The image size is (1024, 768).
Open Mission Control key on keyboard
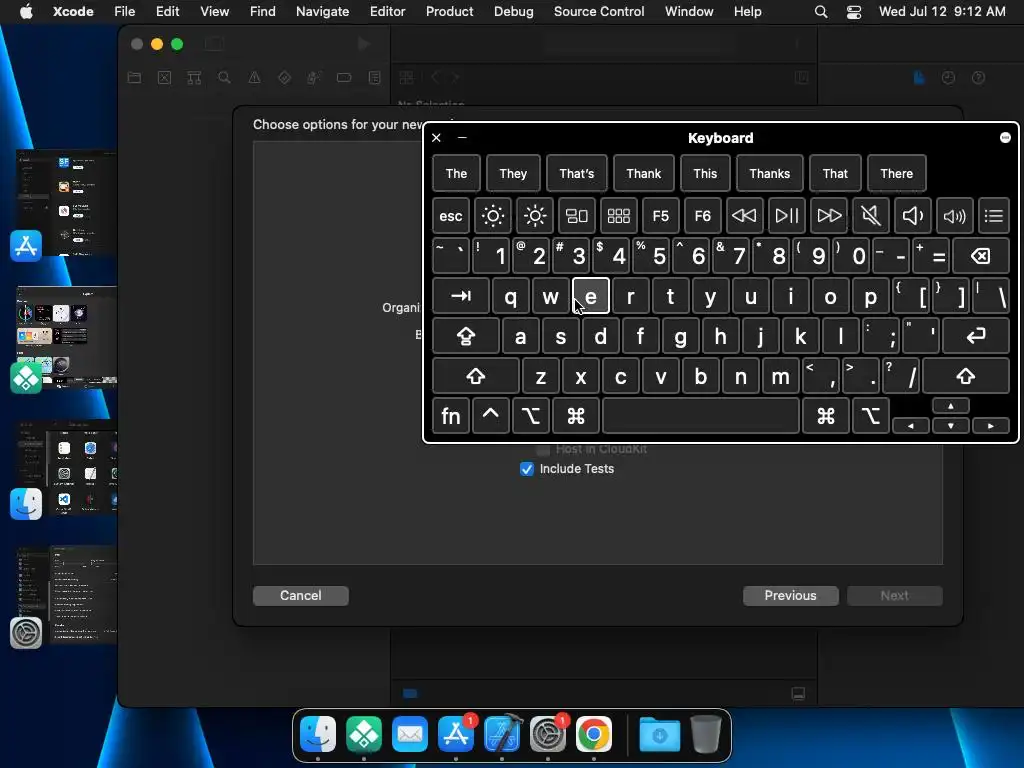tap(577, 216)
